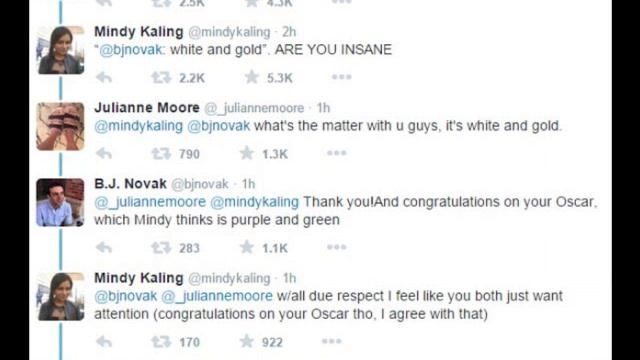This screenshot has width=640, height=360.
Task: Favorite the tweet with 5.3K stars
Action: tap(252, 77)
